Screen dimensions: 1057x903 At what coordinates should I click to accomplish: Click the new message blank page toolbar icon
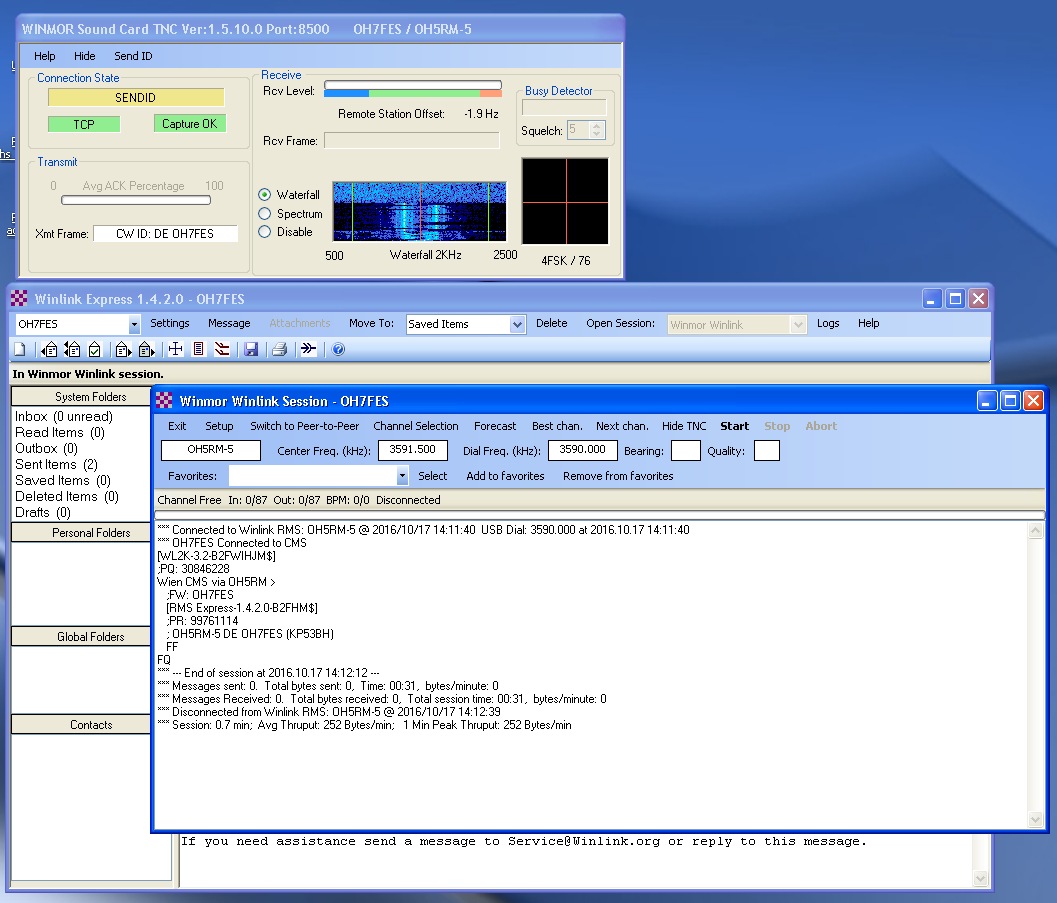pyautogui.click(x=20, y=349)
